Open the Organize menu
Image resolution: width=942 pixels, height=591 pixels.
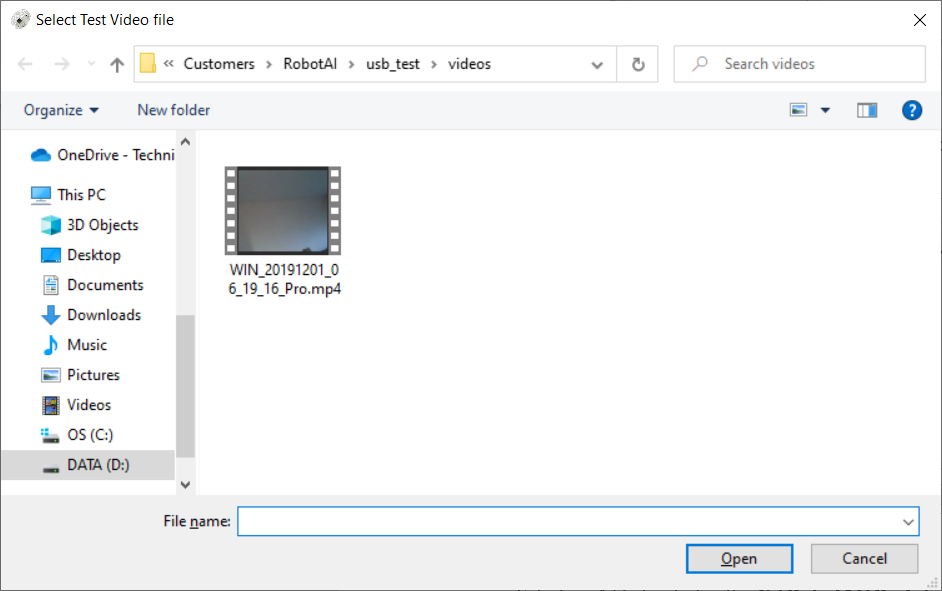[61, 110]
